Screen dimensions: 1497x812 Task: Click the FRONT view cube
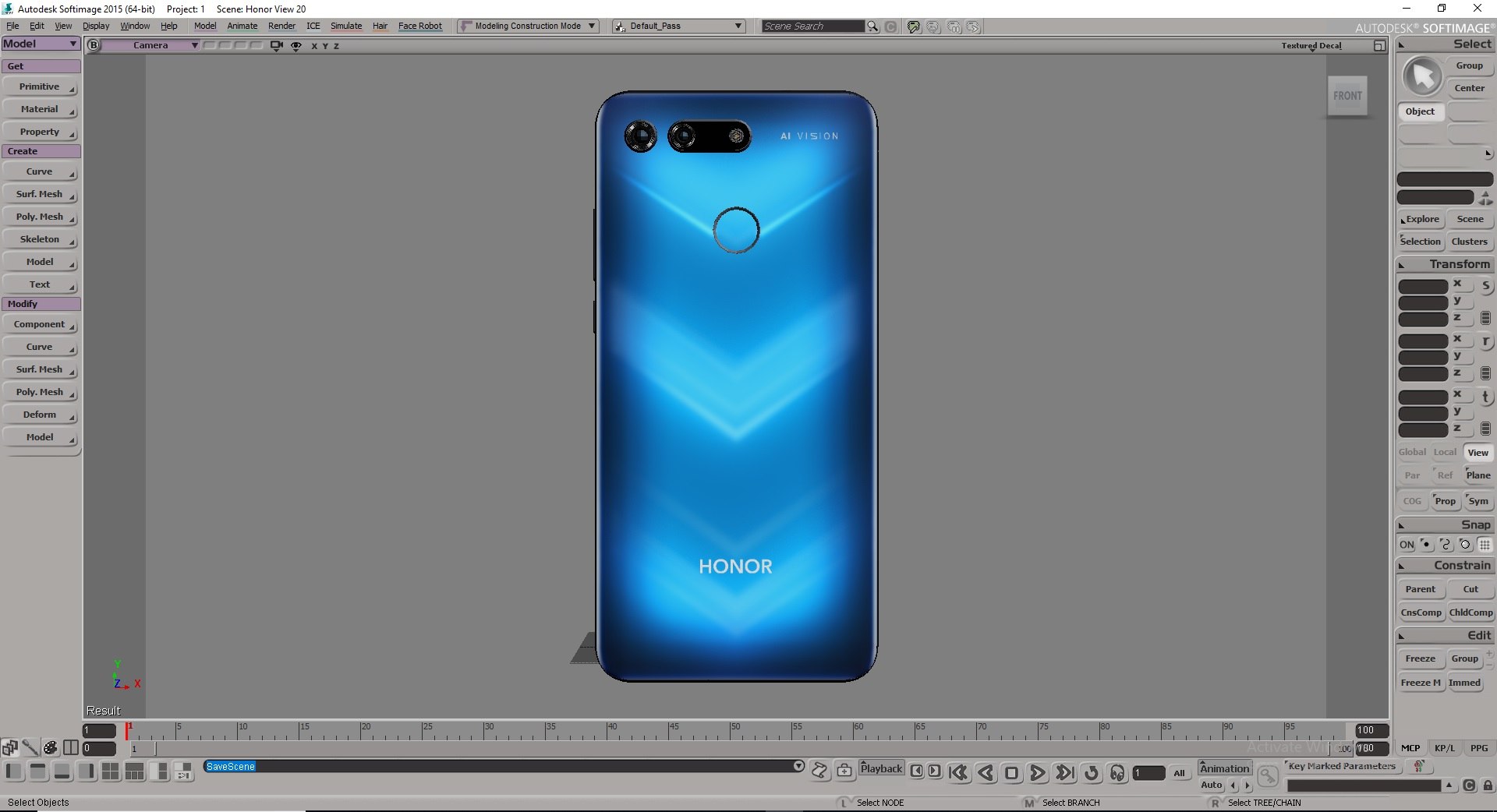click(1347, 96)
